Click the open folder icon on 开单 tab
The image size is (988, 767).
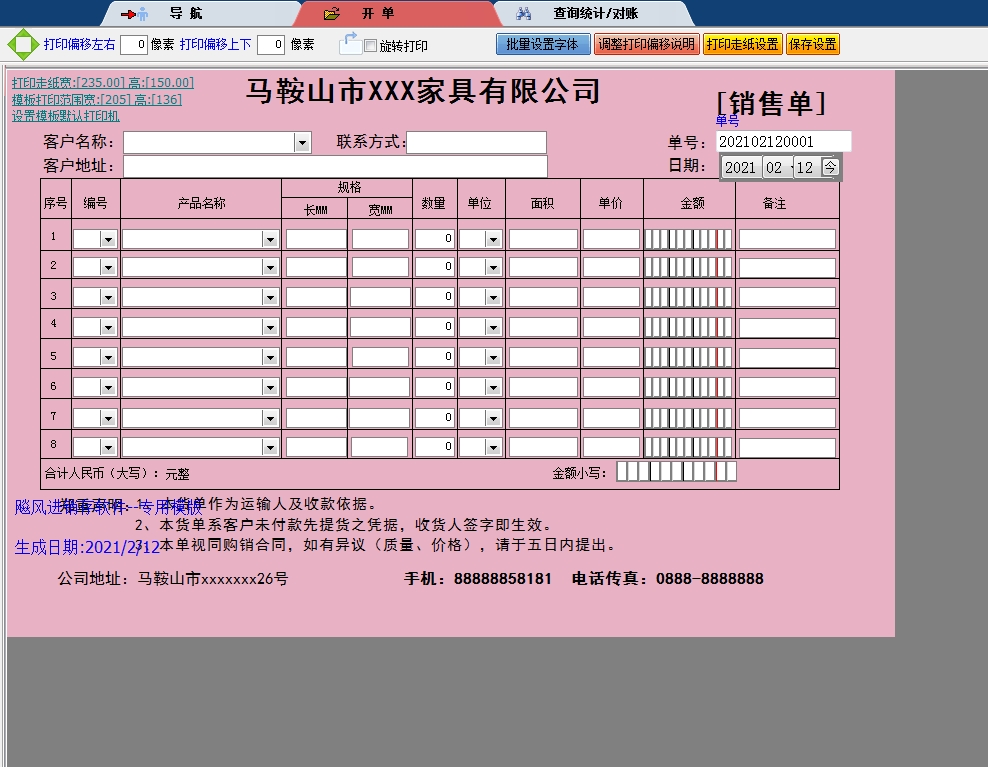[332, 14]
